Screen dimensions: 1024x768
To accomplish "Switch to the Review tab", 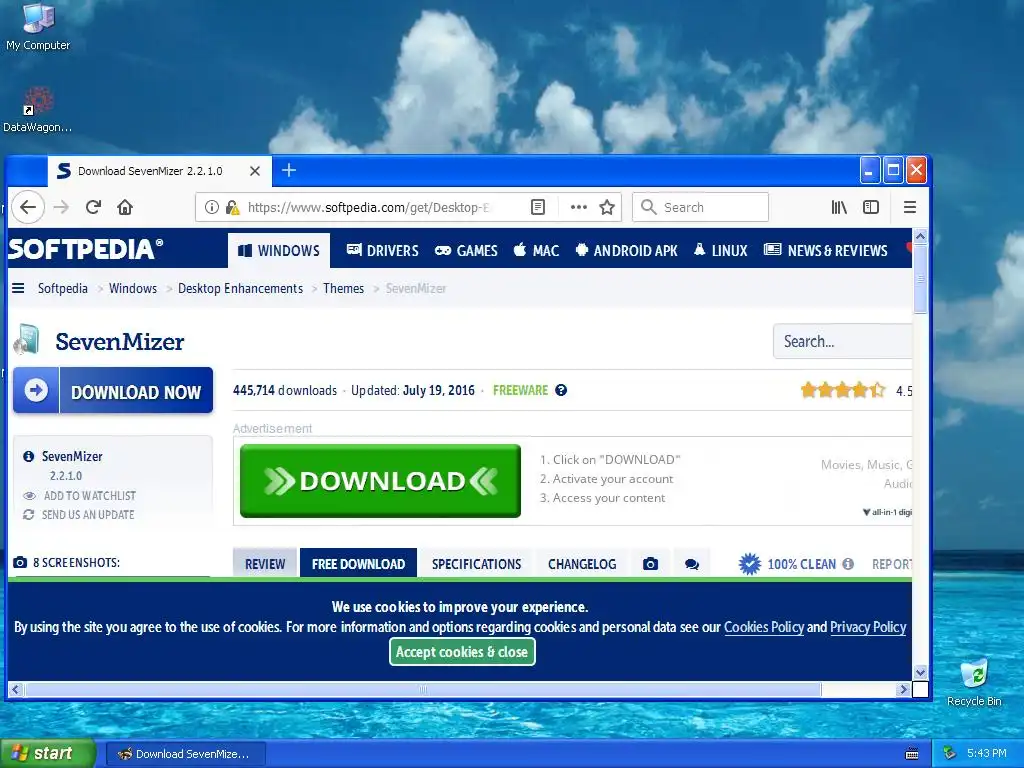I will tap(265, 564).
